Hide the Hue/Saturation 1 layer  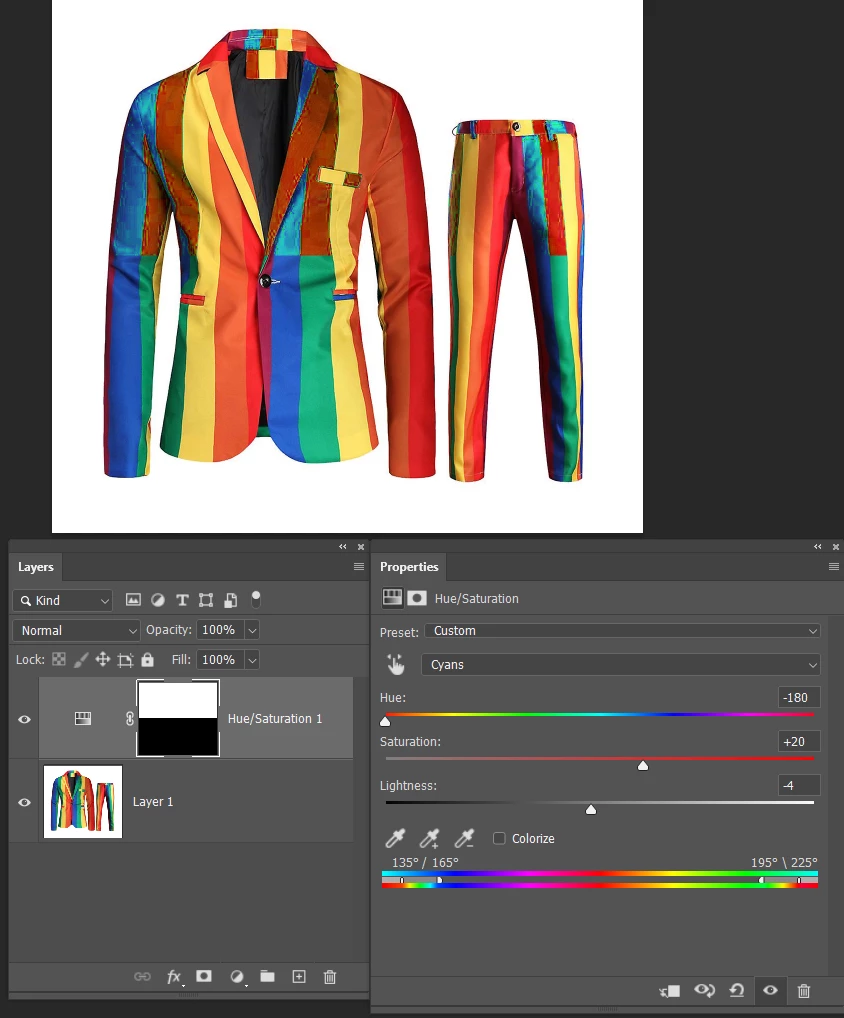click(25, 719)
